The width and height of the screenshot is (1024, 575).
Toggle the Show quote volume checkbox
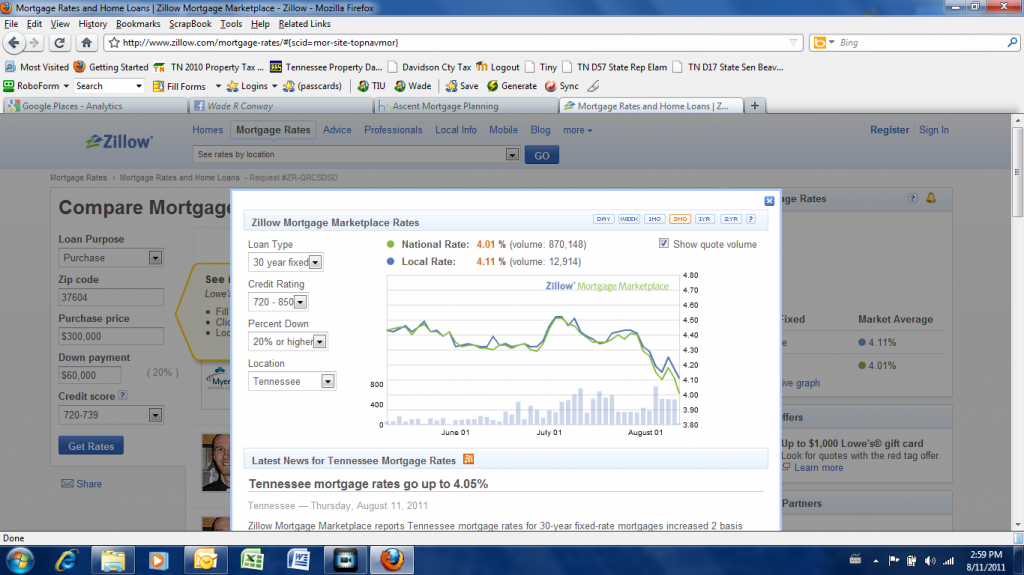[664, 243]
